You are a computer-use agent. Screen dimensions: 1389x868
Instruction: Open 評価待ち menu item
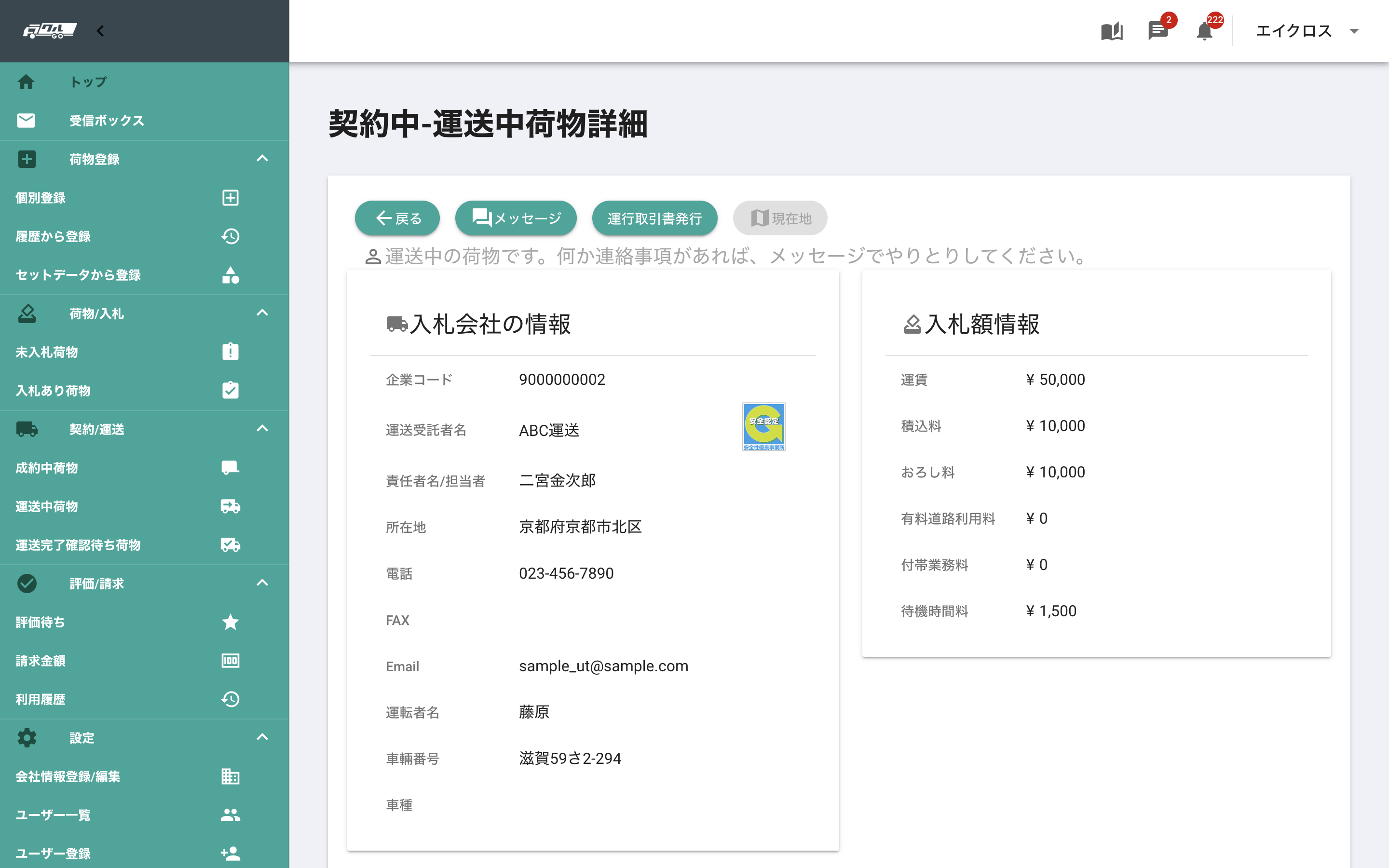[40, 622]
